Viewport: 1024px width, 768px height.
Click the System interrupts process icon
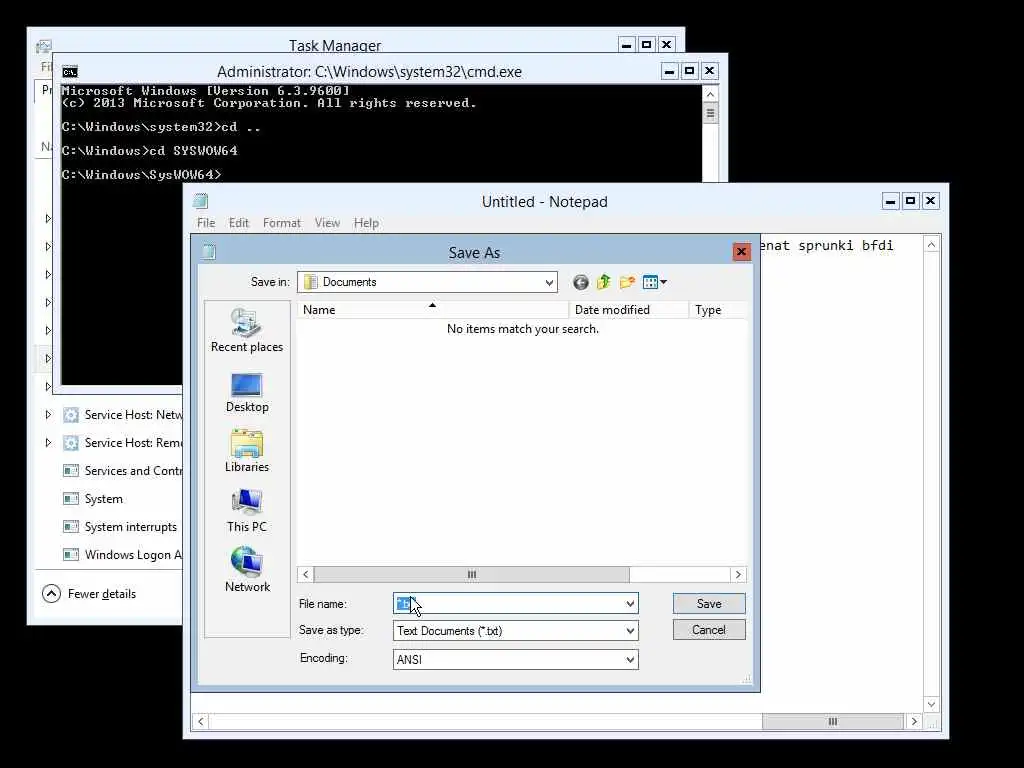tap(71, 527)
